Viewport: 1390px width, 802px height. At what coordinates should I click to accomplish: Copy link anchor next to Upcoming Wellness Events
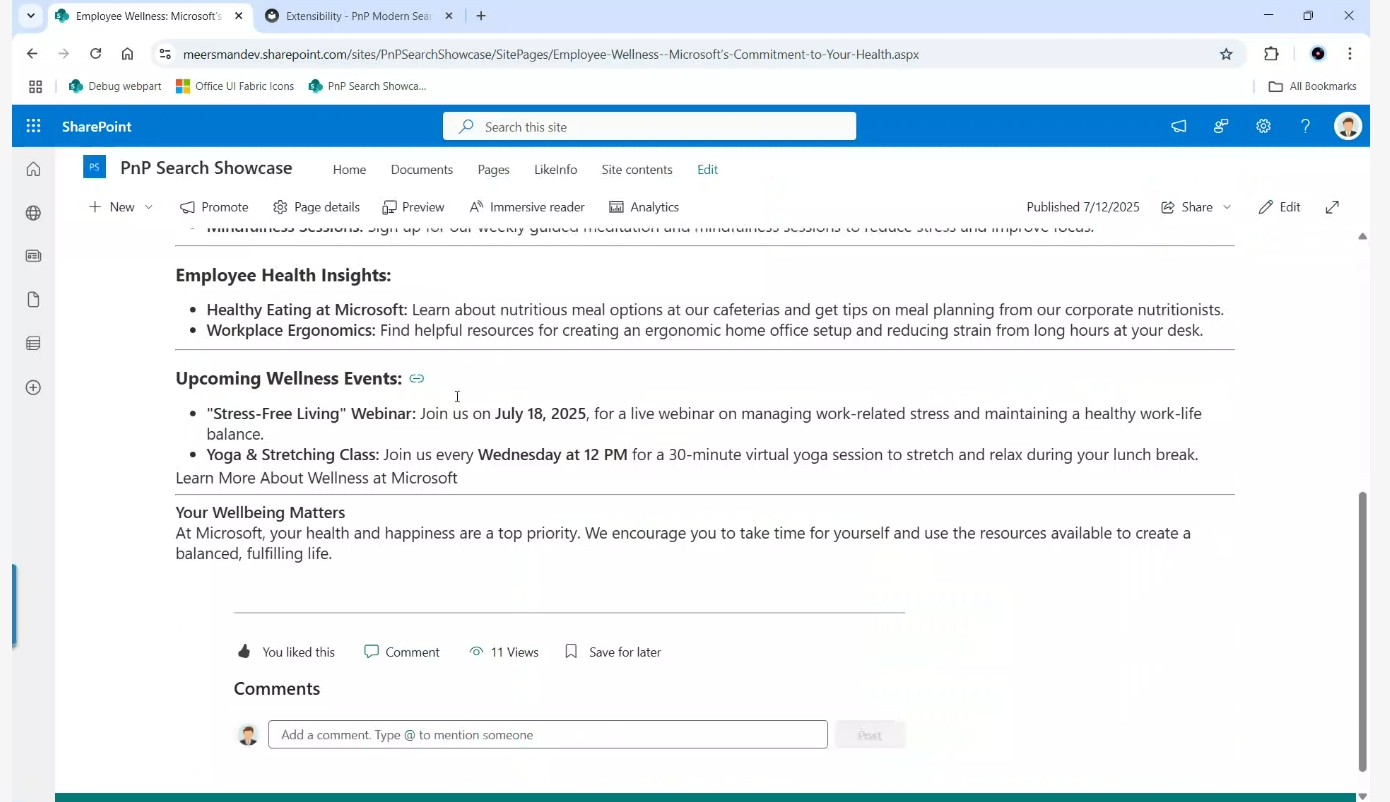[417, 378]
